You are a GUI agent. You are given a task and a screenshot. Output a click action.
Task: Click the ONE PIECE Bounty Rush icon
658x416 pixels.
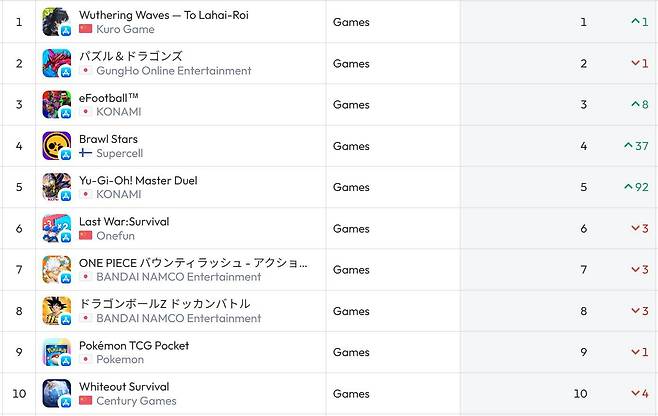(56, 270)
